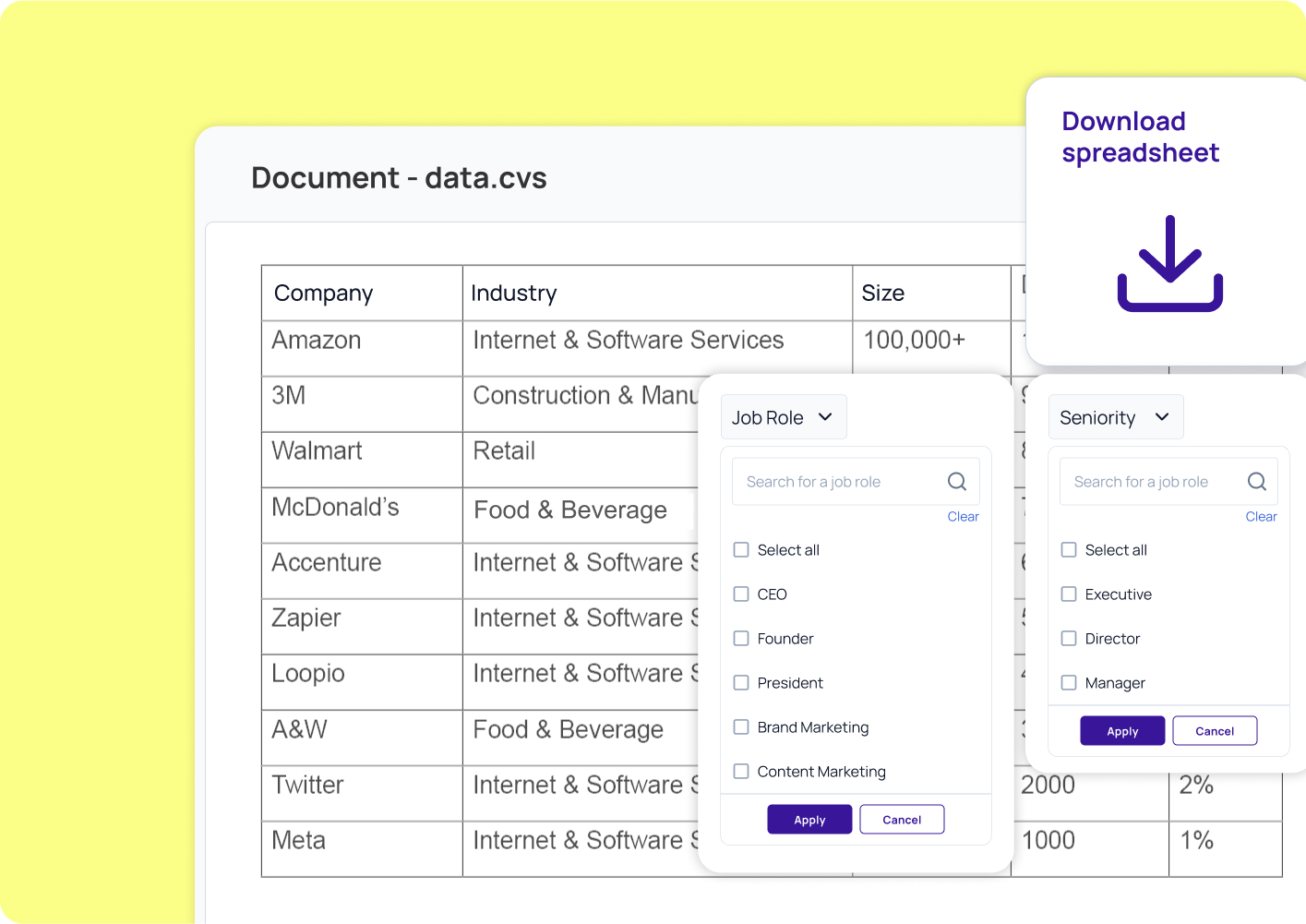The image size is (1306, 924).
Task: Select the Accenture company cell
Action: [362, 571]
